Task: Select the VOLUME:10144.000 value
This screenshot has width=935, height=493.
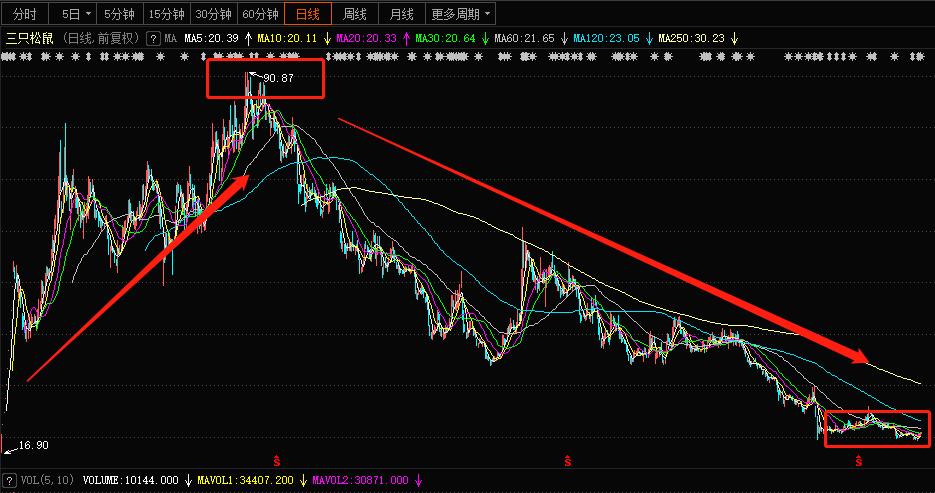Action: click(131, 480)
